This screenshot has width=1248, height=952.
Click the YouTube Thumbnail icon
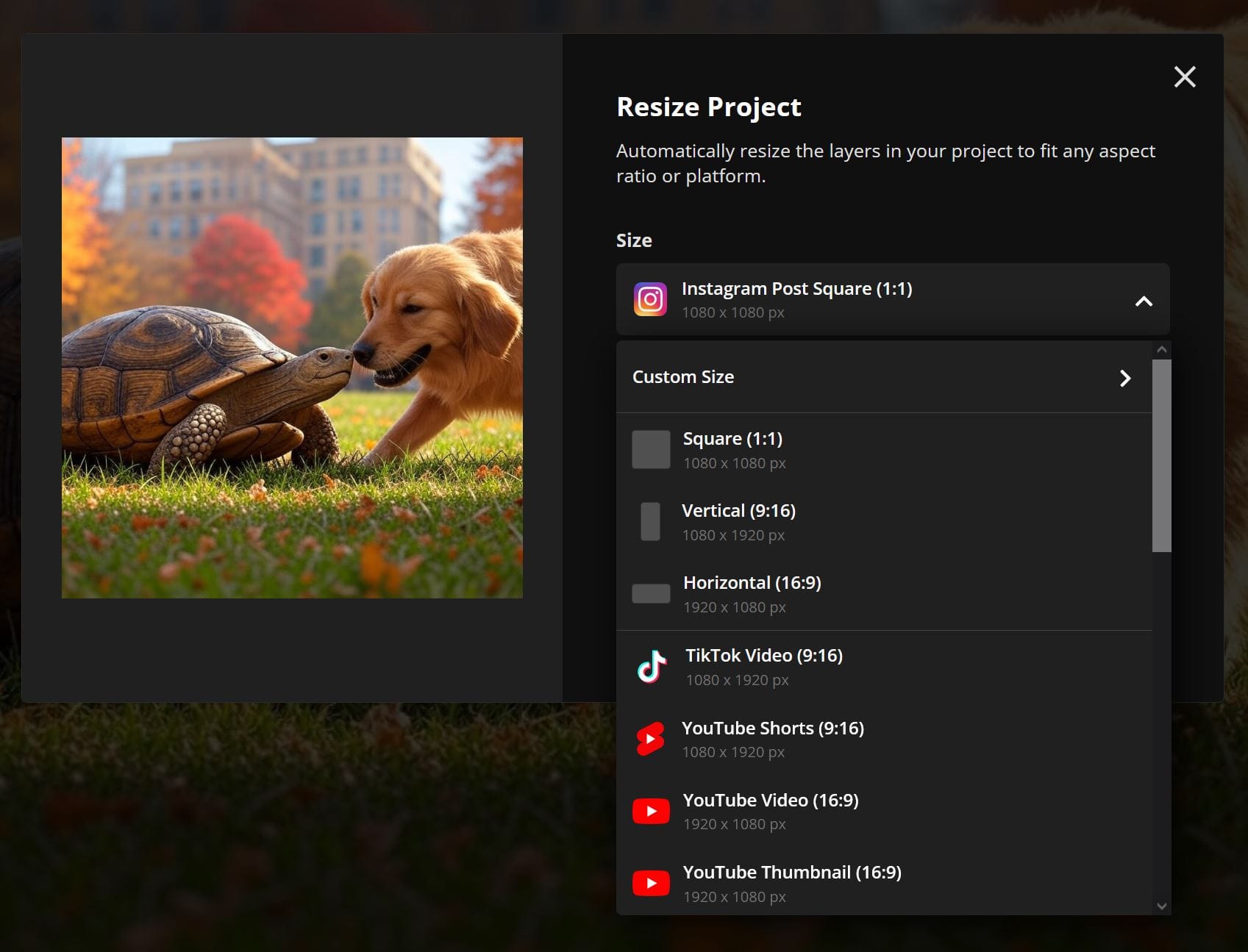651,882
